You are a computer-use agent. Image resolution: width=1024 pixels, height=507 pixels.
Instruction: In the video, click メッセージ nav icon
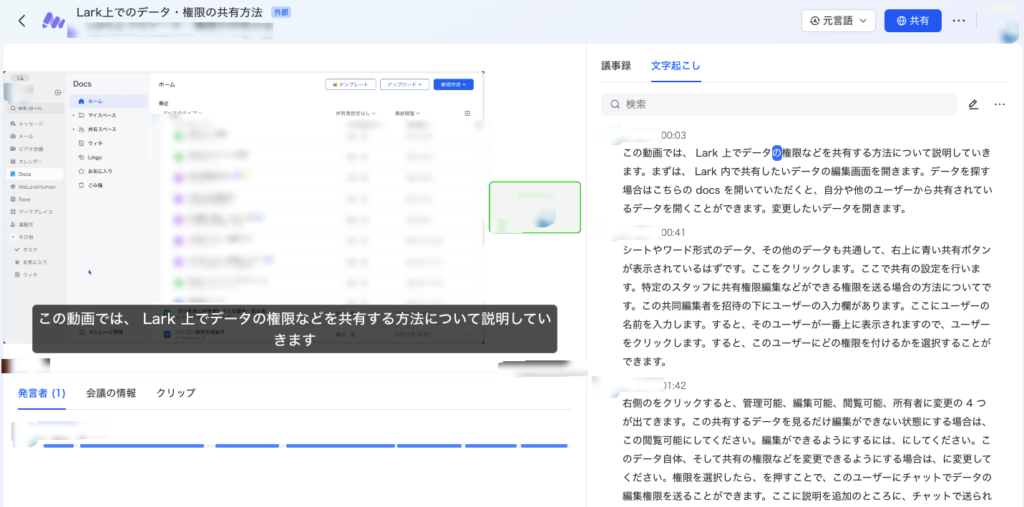(13, 123)
